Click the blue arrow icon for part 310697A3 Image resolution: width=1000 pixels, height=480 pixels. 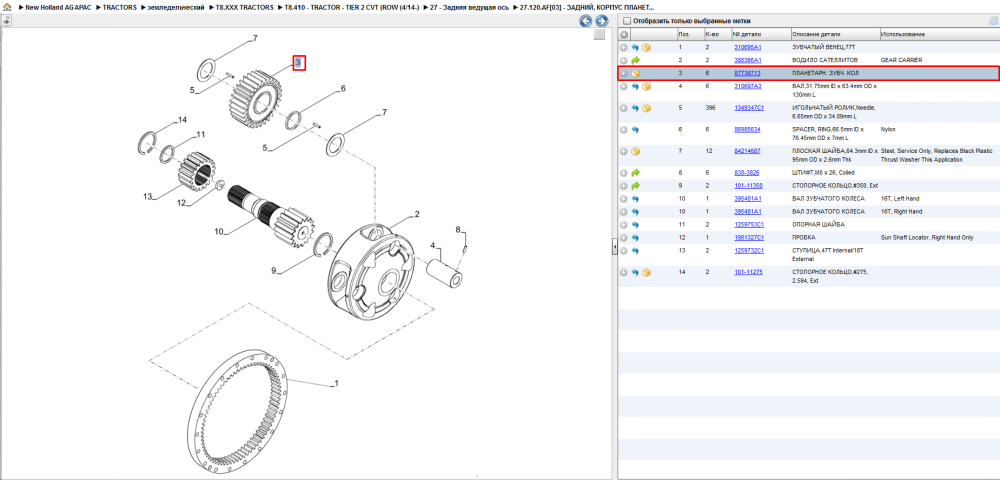(x=635, y=86)
